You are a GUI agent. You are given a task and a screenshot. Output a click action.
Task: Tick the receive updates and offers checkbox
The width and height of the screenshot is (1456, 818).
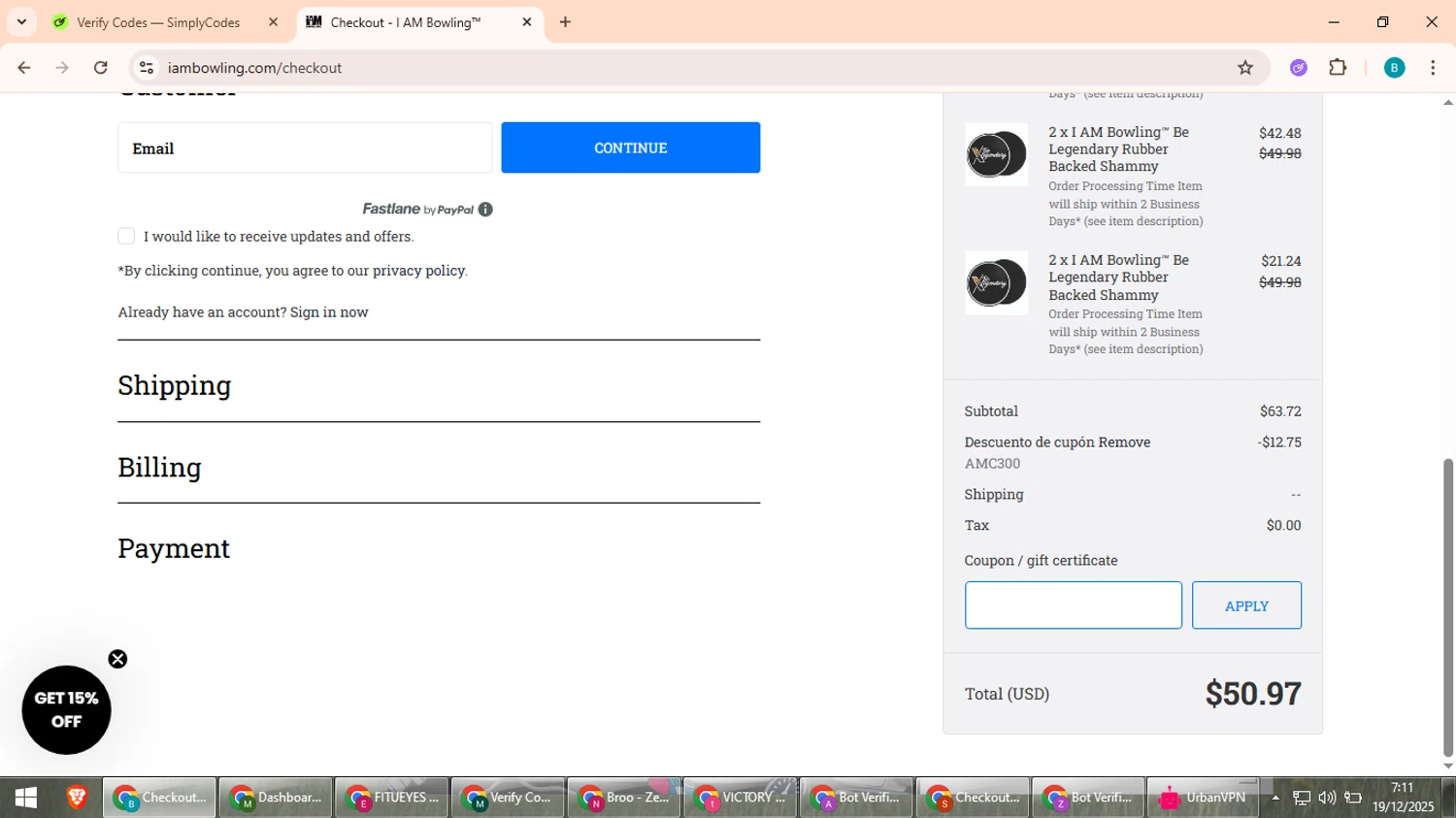point(126,237)
